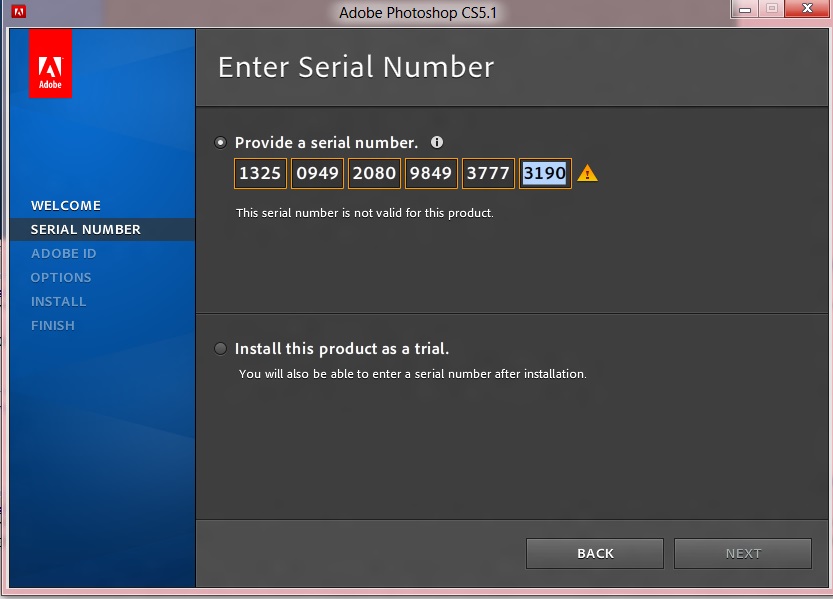833x599 pixels.
Task: Click the invalid serial number error message
Action: coord(364,213)
